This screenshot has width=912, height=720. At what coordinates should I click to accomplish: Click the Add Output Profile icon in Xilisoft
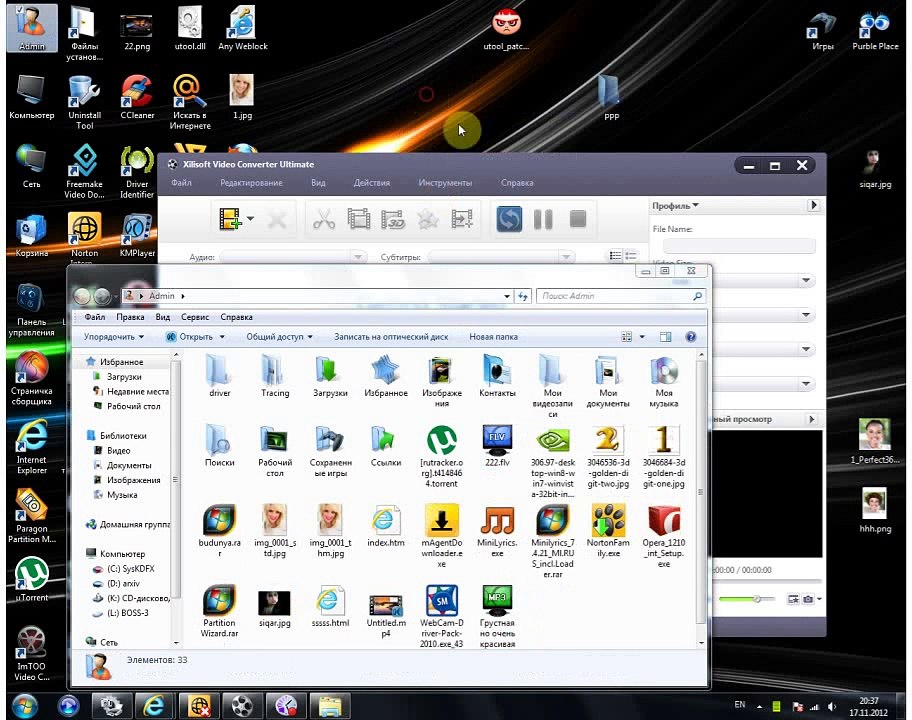462,220
